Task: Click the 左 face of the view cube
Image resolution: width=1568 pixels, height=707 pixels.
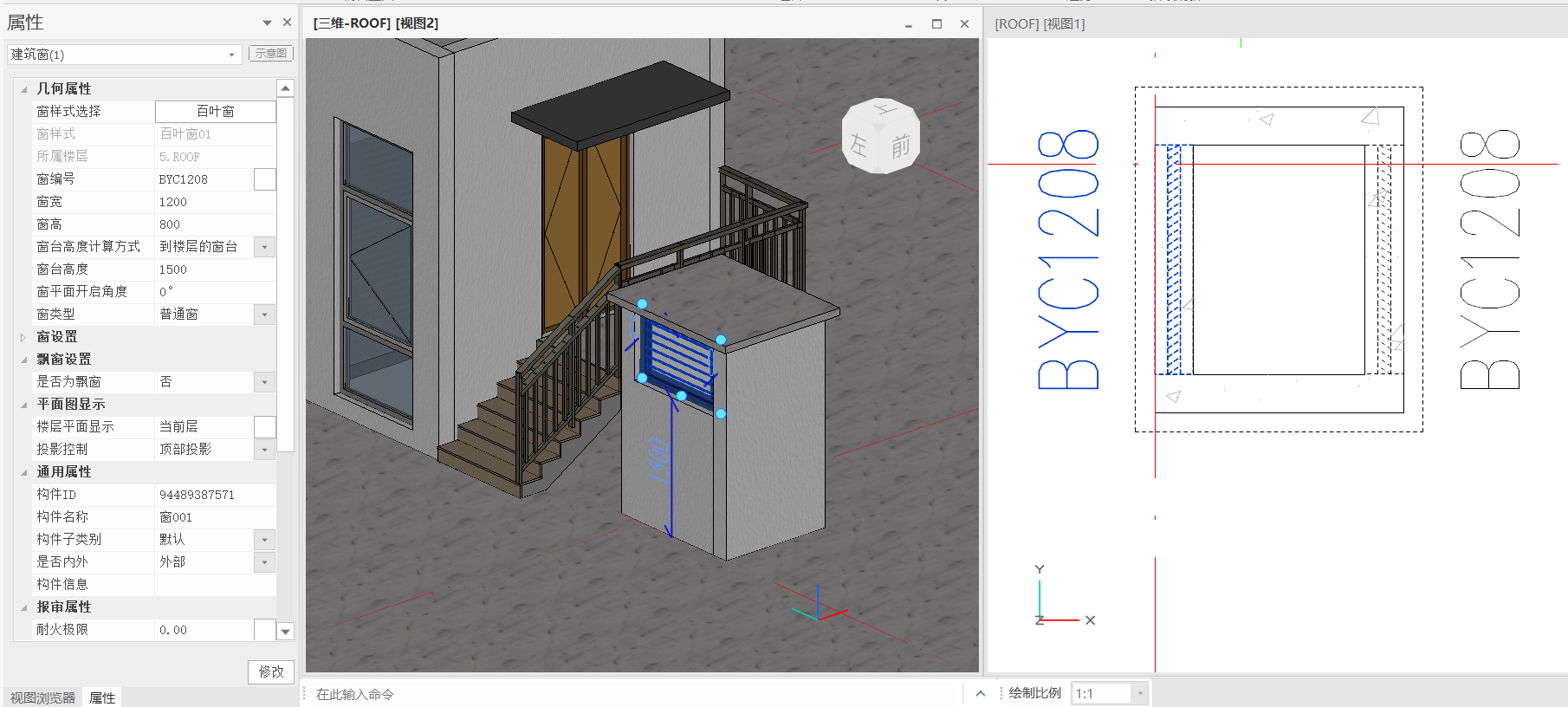Action: [x=859, y=144]
